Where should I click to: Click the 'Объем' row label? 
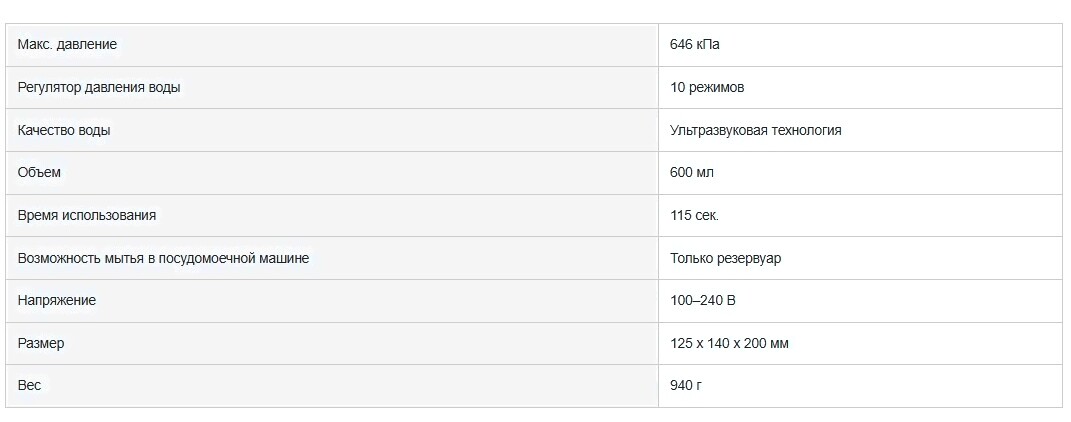pos(39,172)
